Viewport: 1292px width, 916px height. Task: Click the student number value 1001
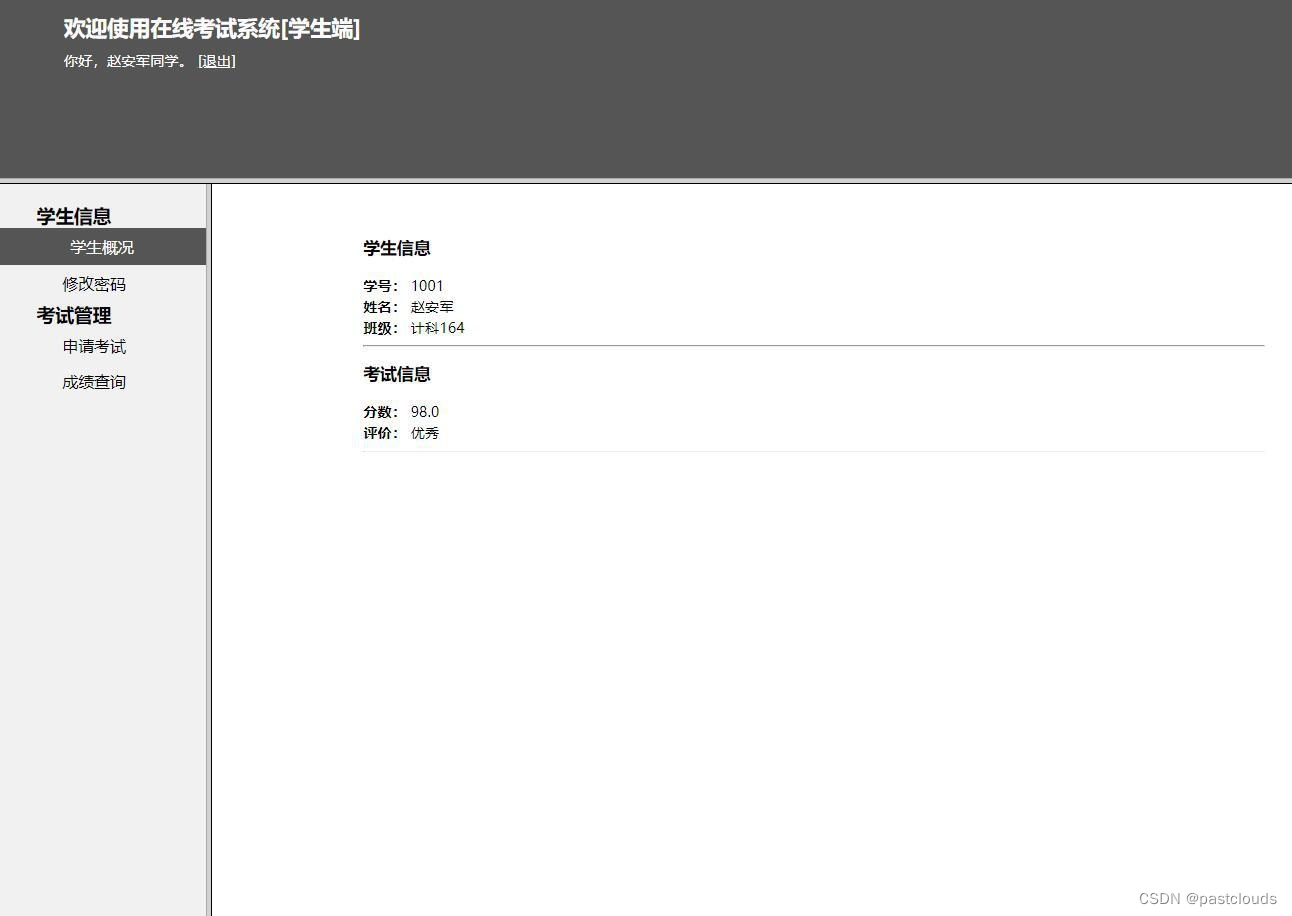(x=427, y=286)
